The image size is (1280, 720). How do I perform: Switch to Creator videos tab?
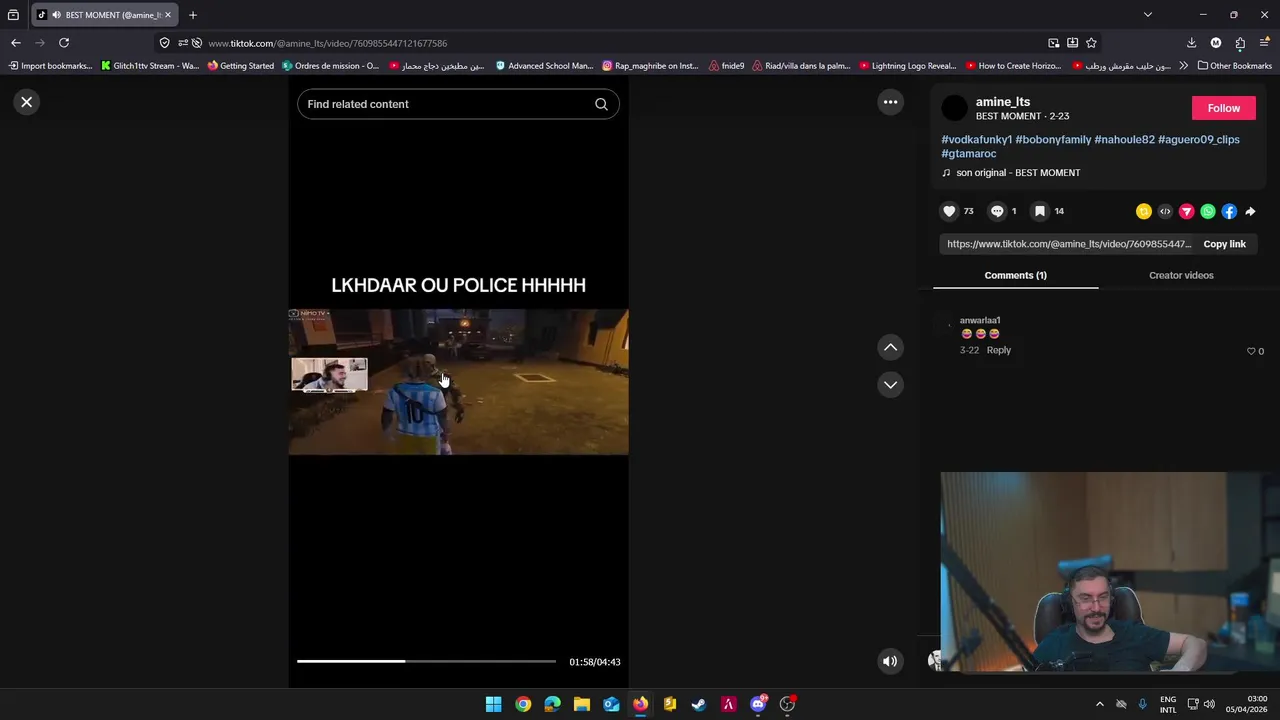(1181, 275)
